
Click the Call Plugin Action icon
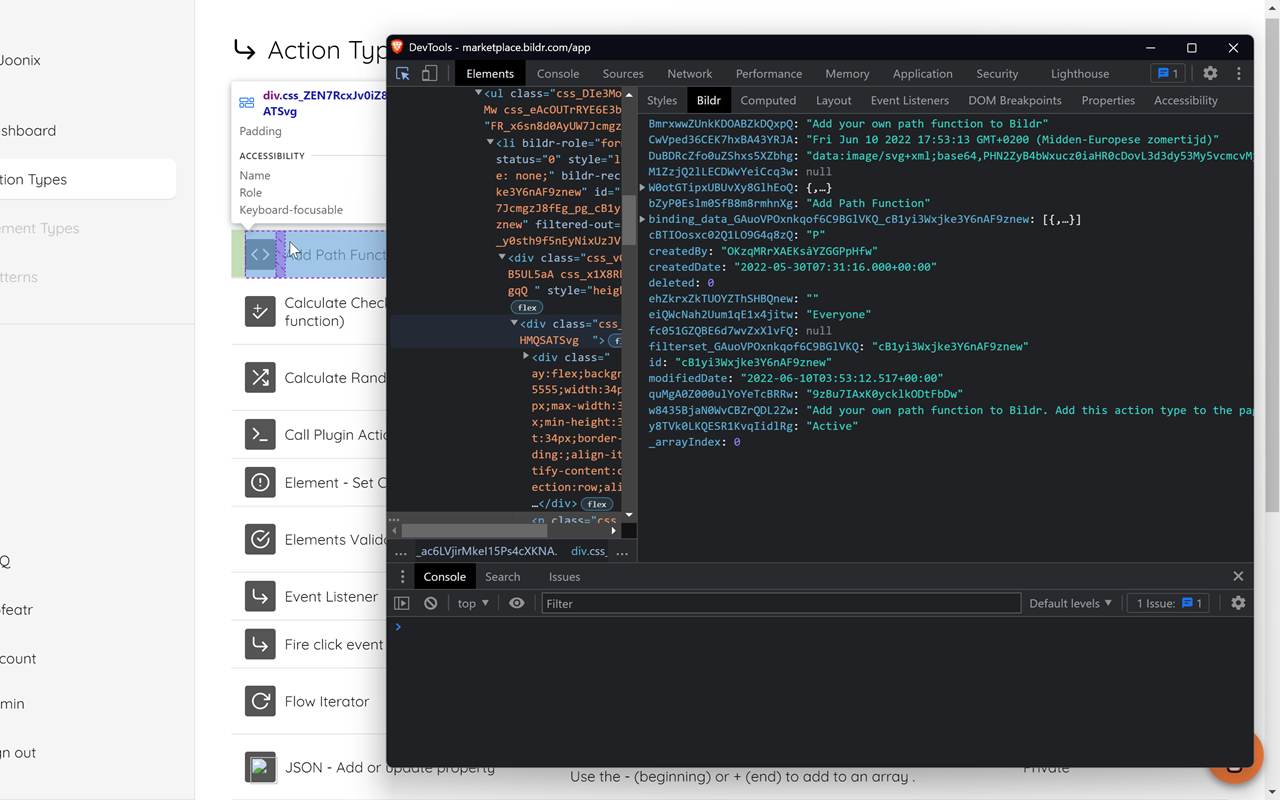click(x=260, y=434)
